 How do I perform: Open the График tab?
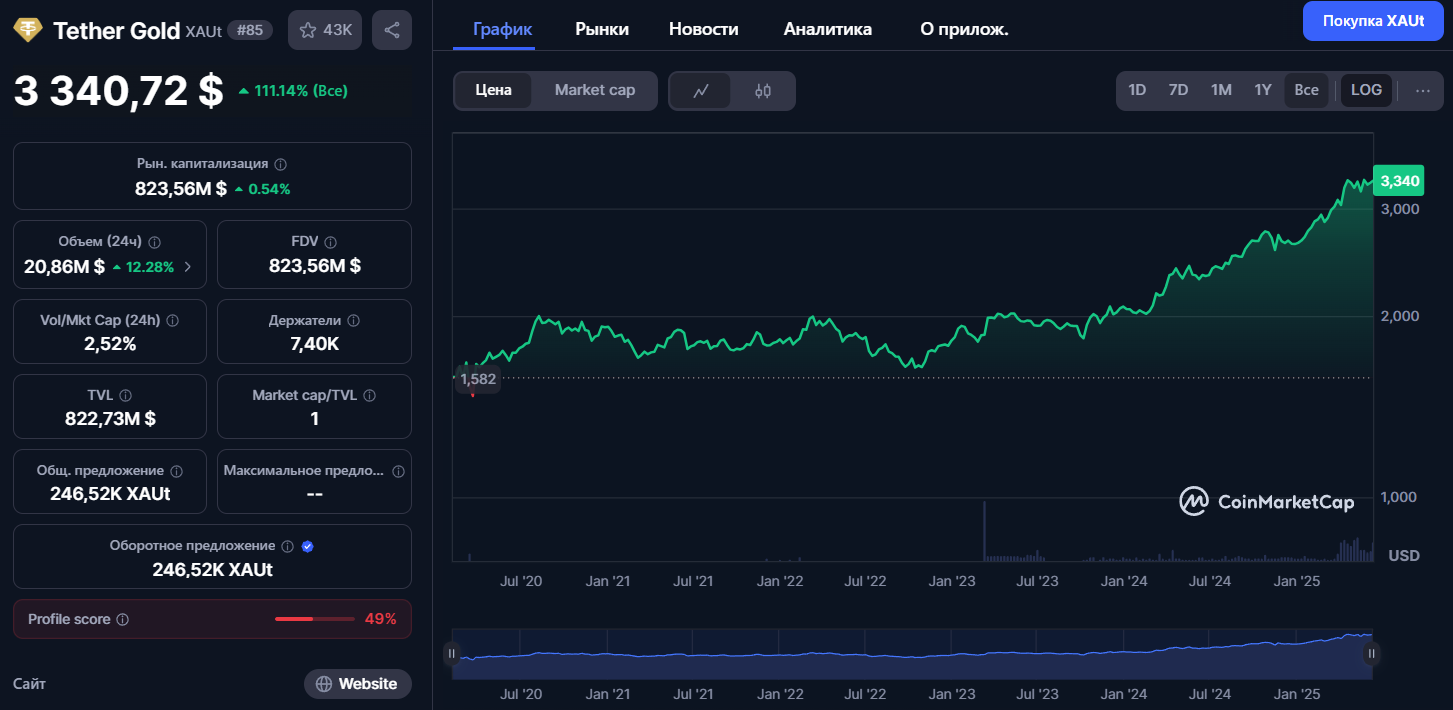click(502, 29)
